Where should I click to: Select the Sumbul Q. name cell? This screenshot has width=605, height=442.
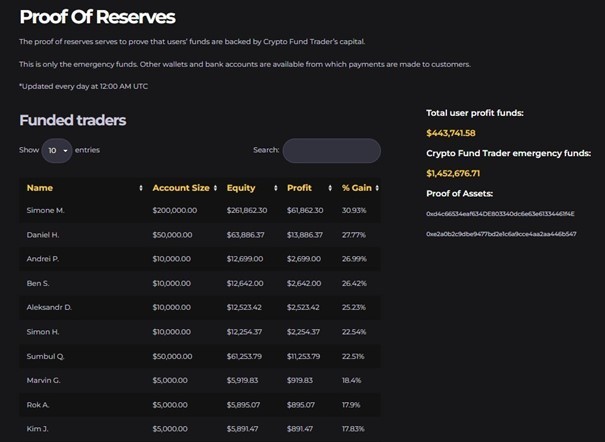pos(45,356)
